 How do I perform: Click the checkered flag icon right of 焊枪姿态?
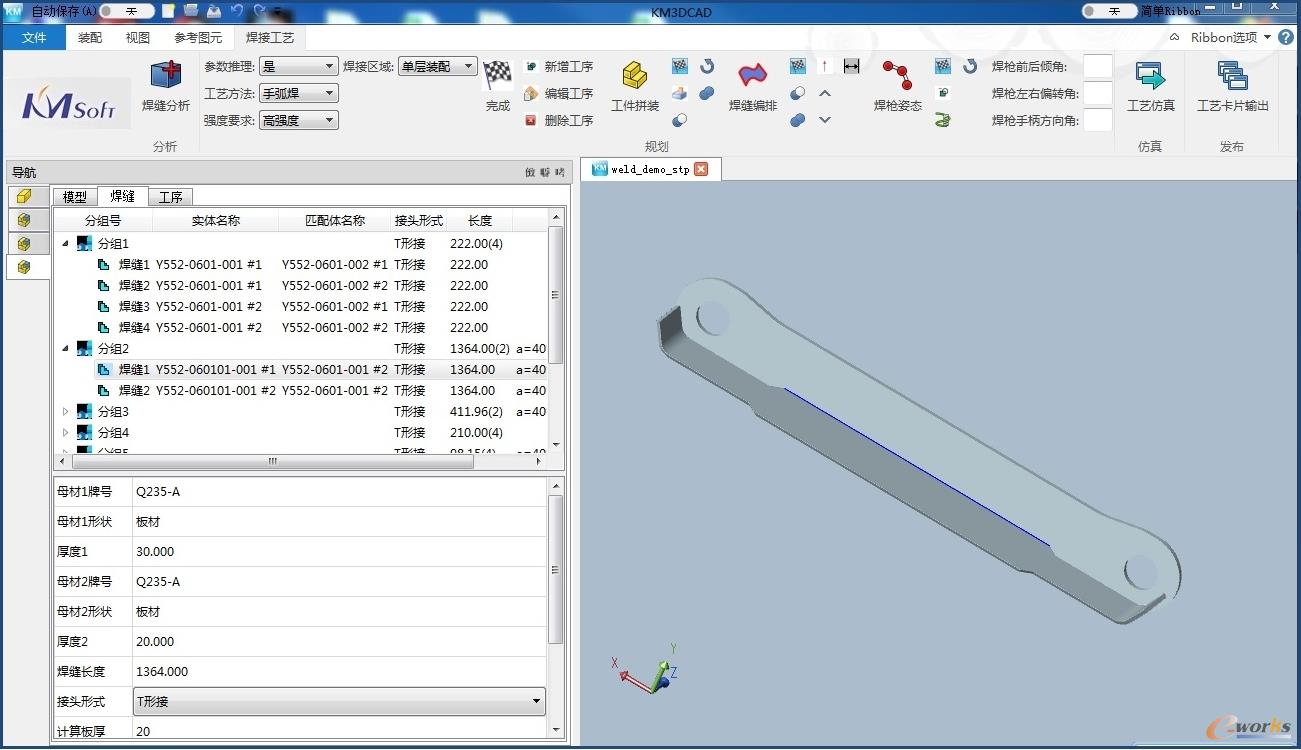point(943,66)
